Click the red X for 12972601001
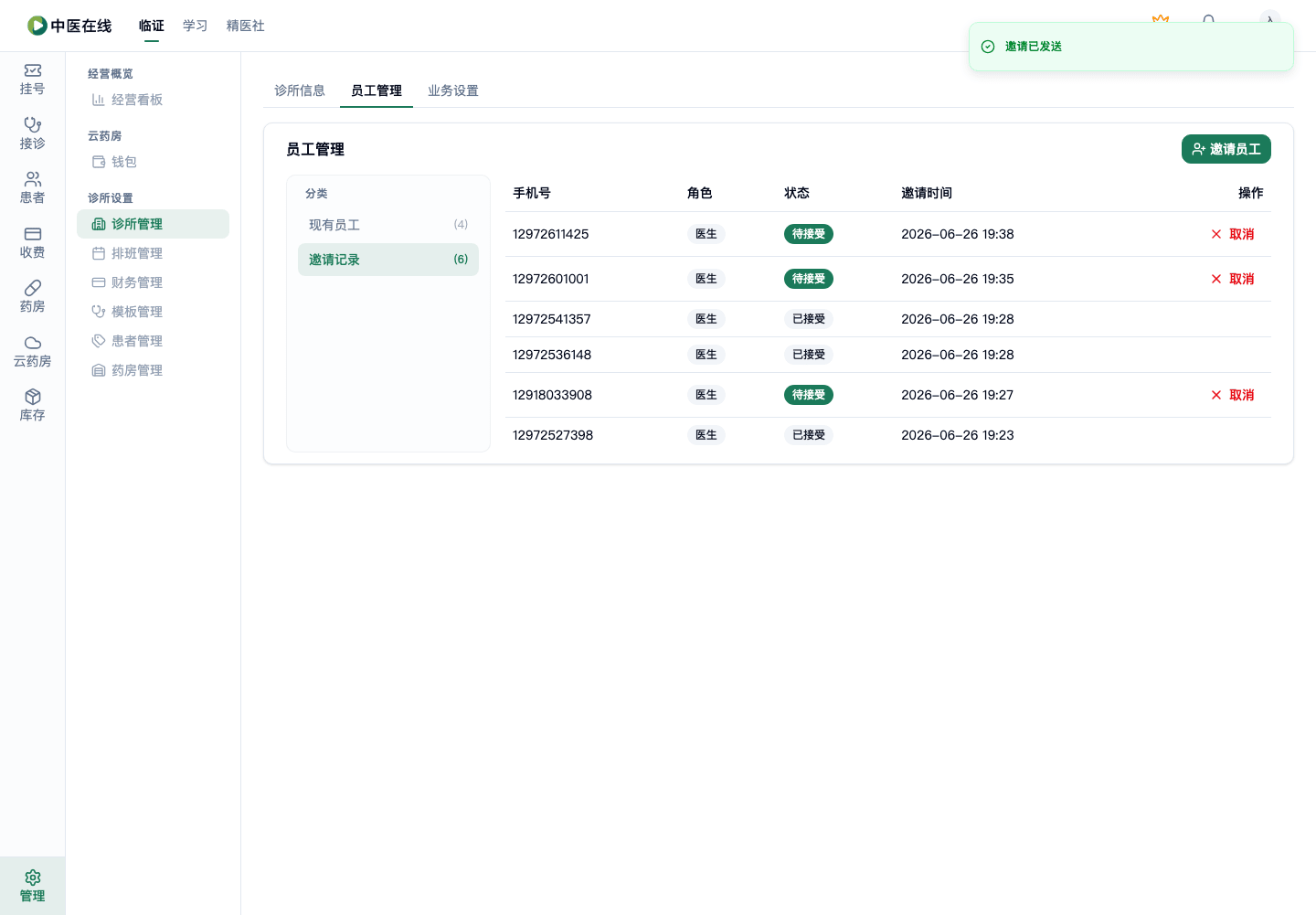 pos(1216,279)
